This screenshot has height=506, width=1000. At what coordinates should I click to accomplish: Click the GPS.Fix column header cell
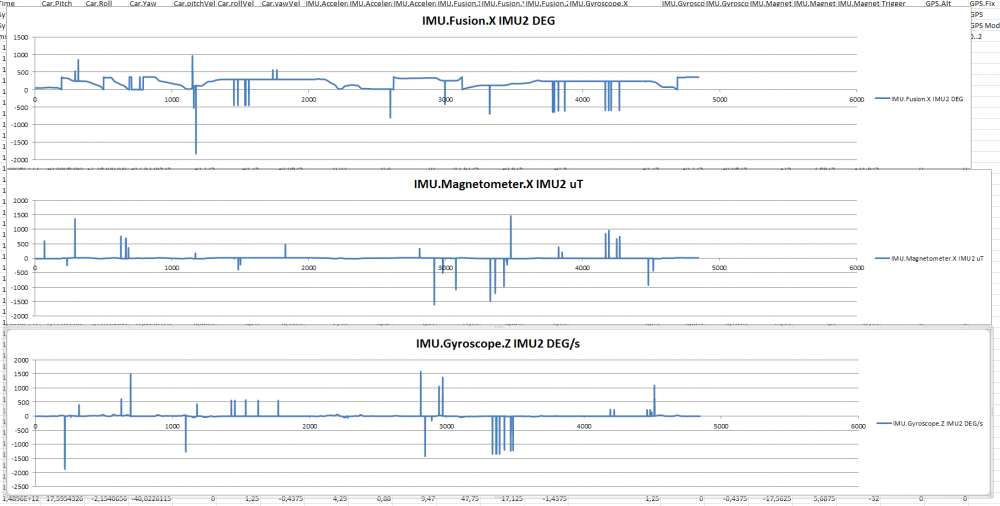tap(983, 4)
